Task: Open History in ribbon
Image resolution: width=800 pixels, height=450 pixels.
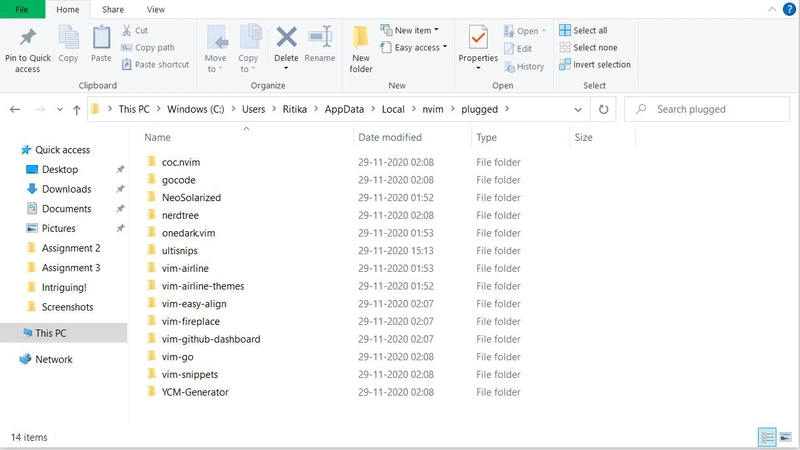Action: pyautogui.click(x=524, y=66)
